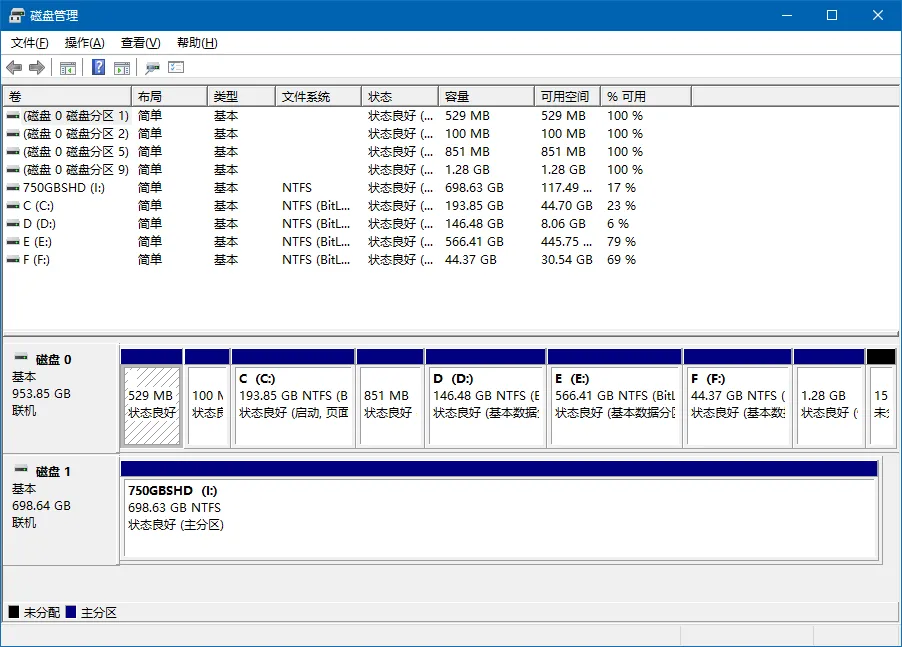Open the 帮助(H) menu
The height and width of the screenshot is (647, 902).
coord(197,43)
